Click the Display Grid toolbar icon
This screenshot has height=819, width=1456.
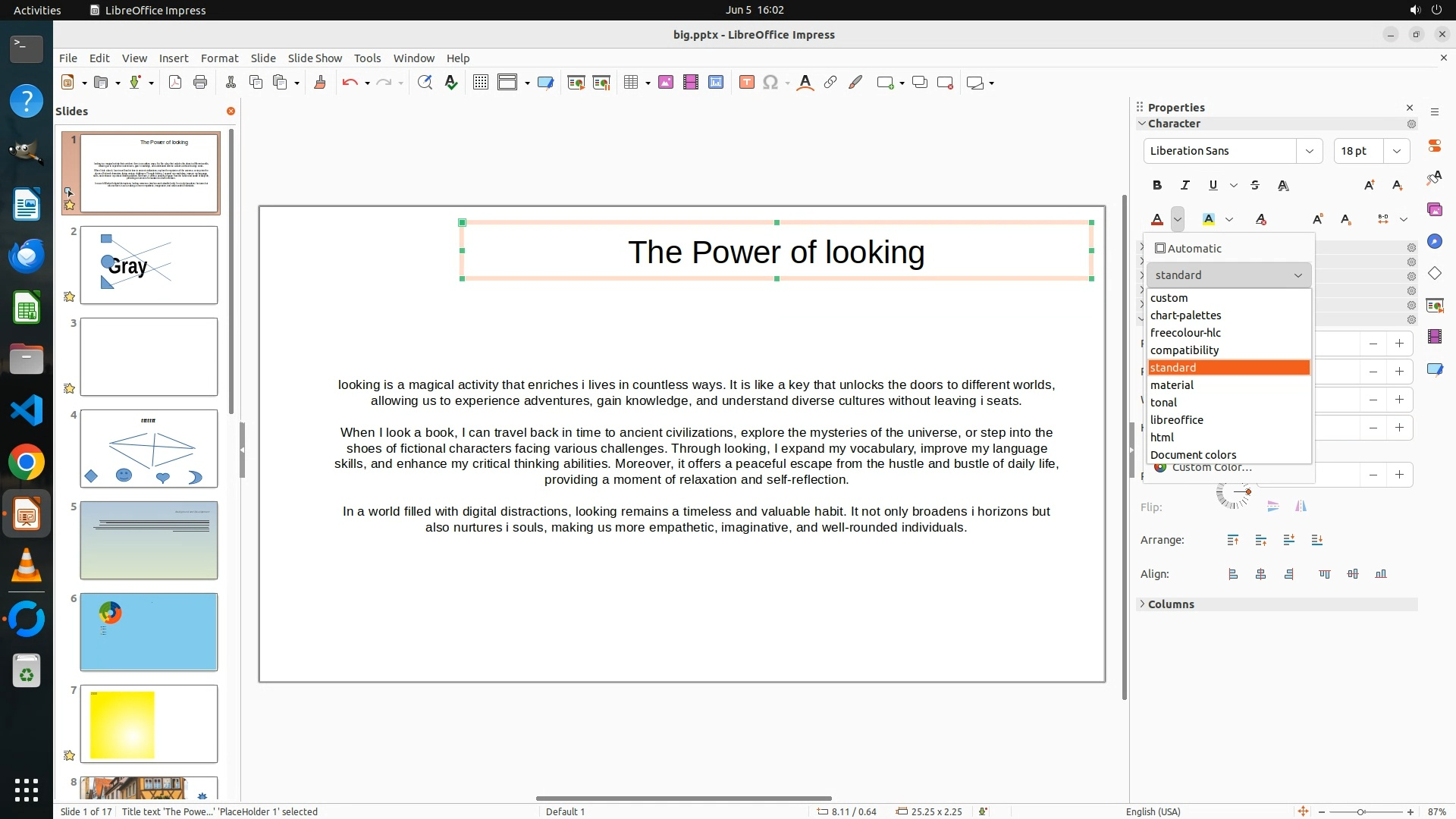pyautogui.click(x=480, y=83)
